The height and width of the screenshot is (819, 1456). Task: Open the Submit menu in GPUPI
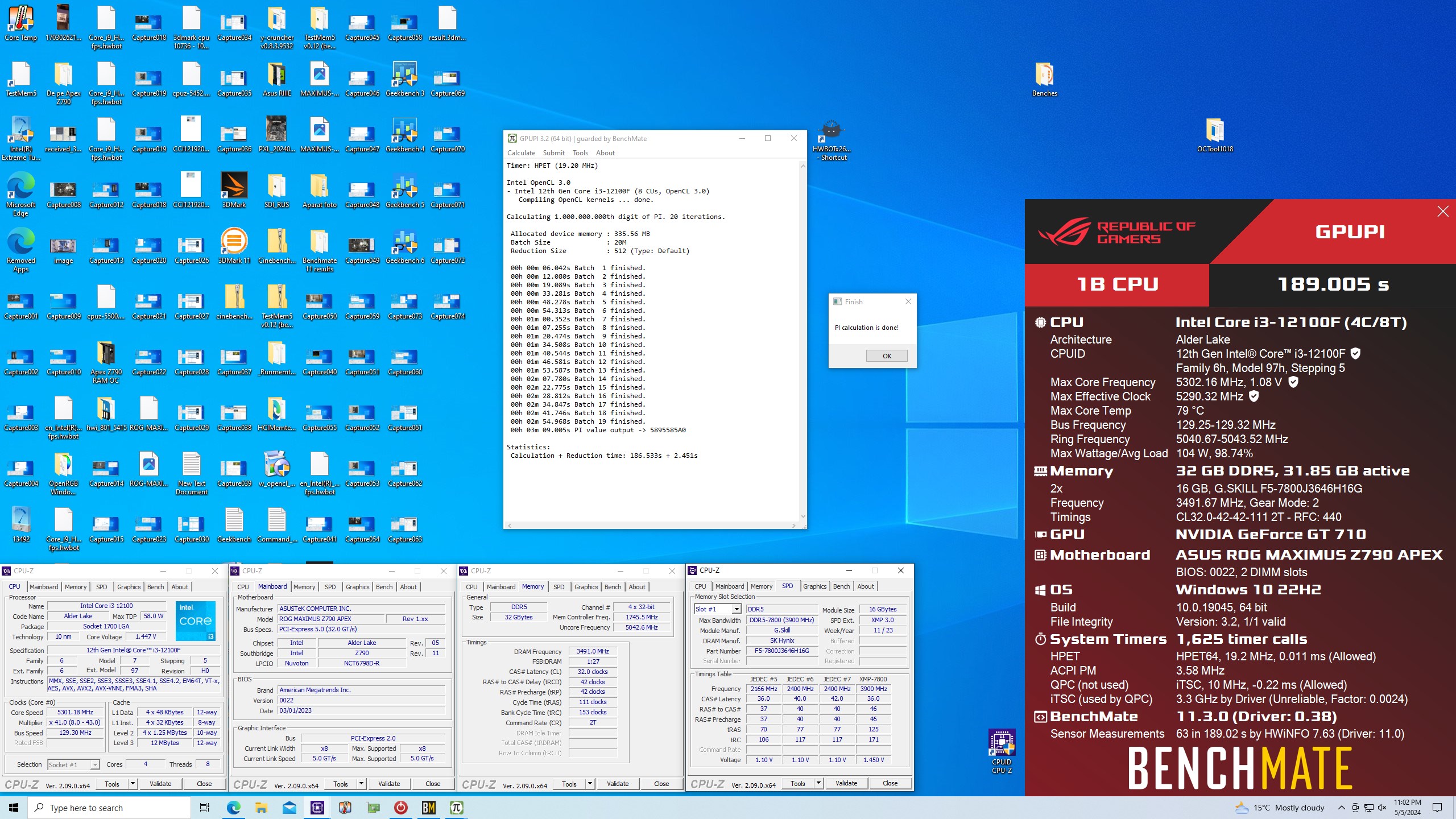[x=553, y=153]
